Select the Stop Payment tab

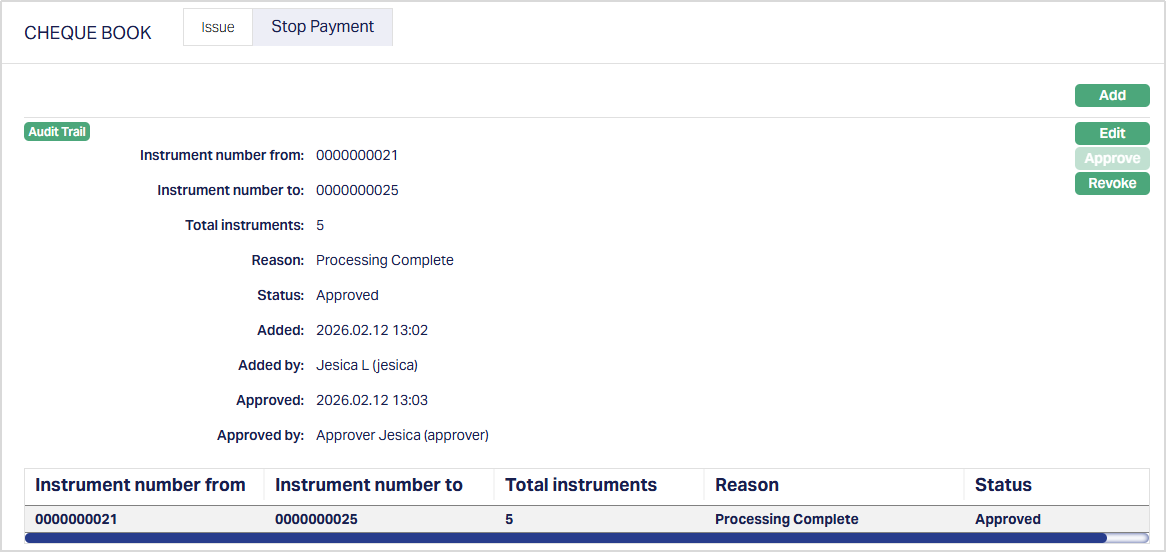tap(322, 27)
